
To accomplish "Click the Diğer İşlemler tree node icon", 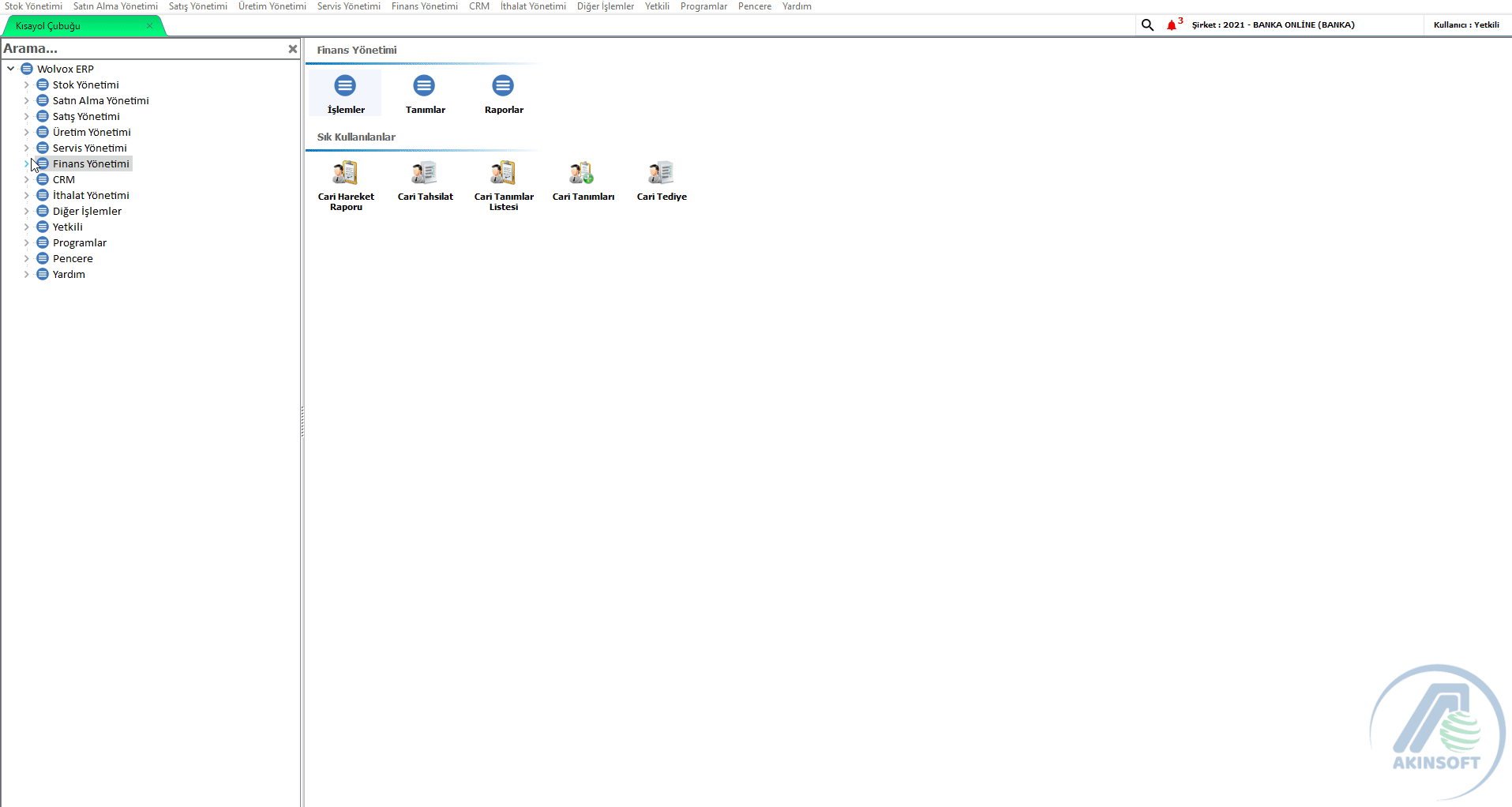I will pyautogui.click(x=43, y=211).
